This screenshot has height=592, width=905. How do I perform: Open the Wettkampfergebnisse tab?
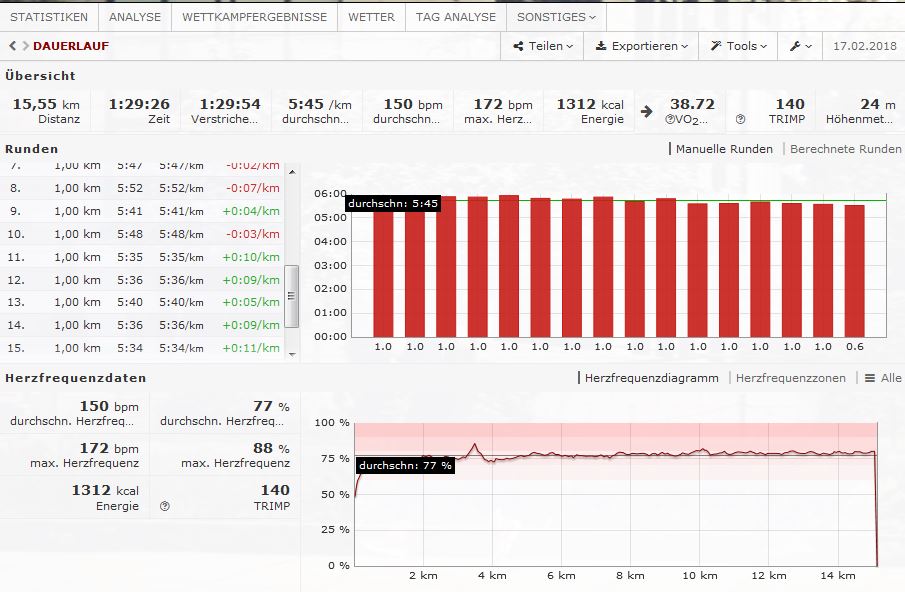[x=254, y=17]
